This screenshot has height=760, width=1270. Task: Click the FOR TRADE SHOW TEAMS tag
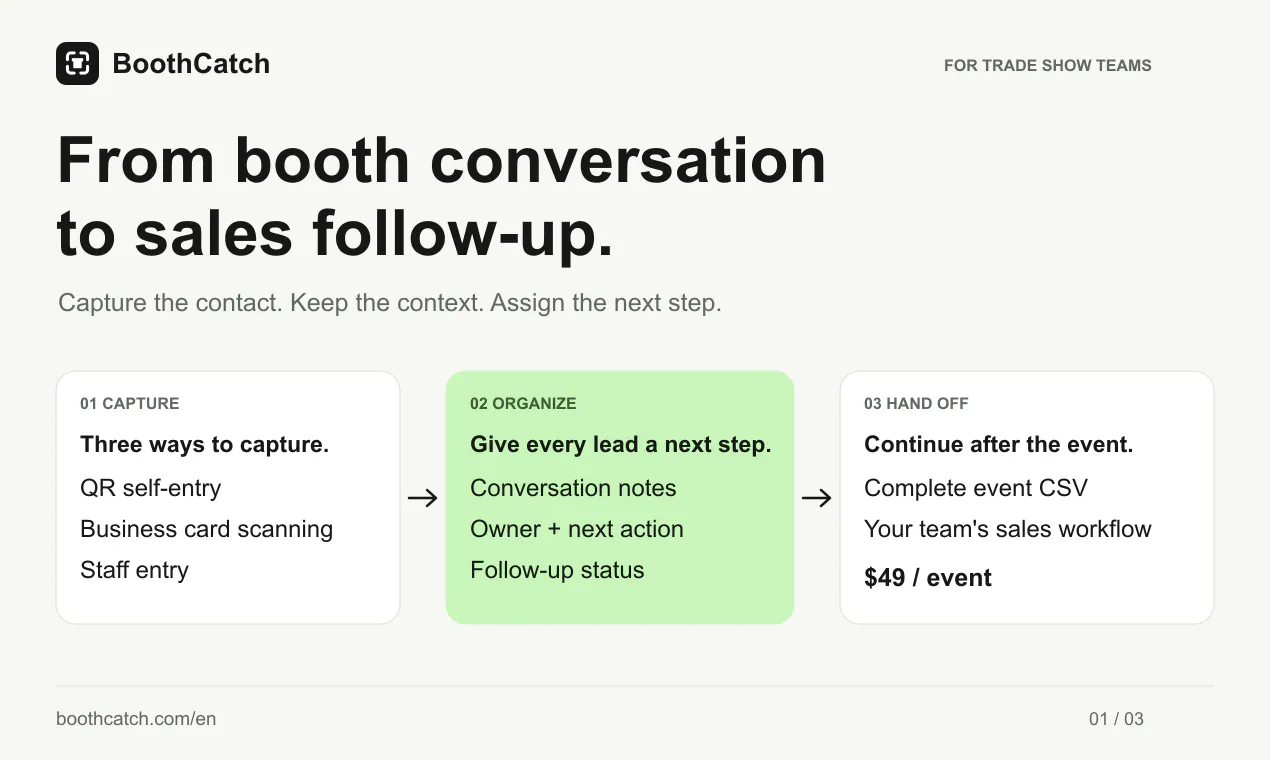(x=1048, y=66)
